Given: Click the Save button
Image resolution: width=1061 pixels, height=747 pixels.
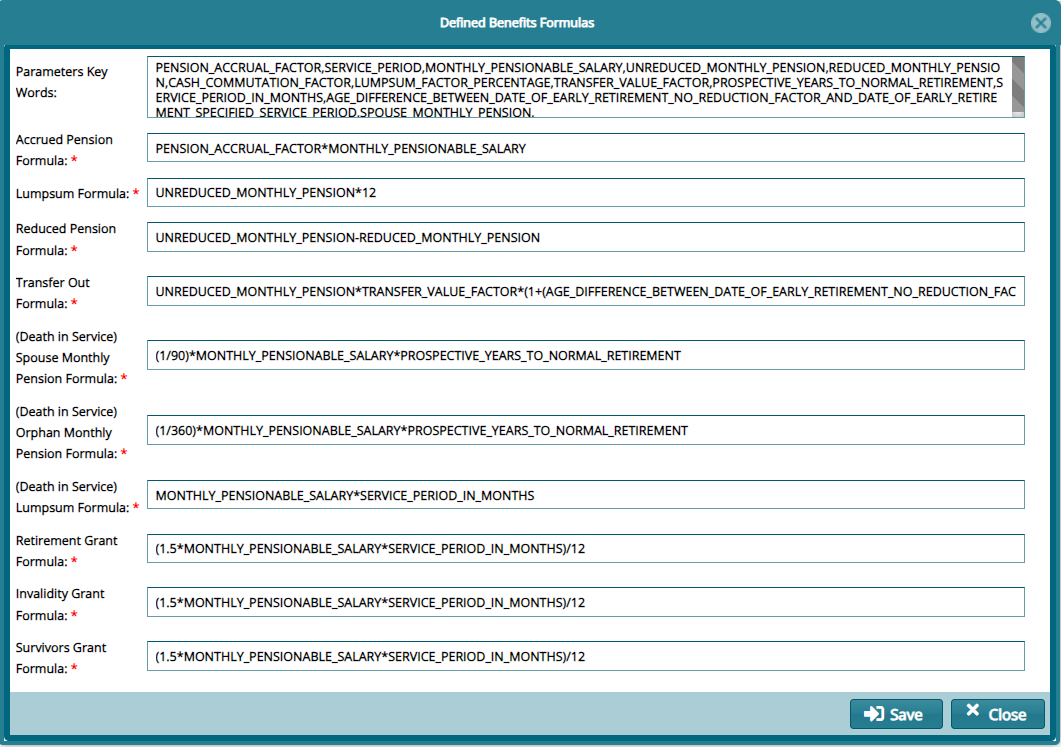Looking at the screenshot, I should pyautogui.click(x=896, y=714).
